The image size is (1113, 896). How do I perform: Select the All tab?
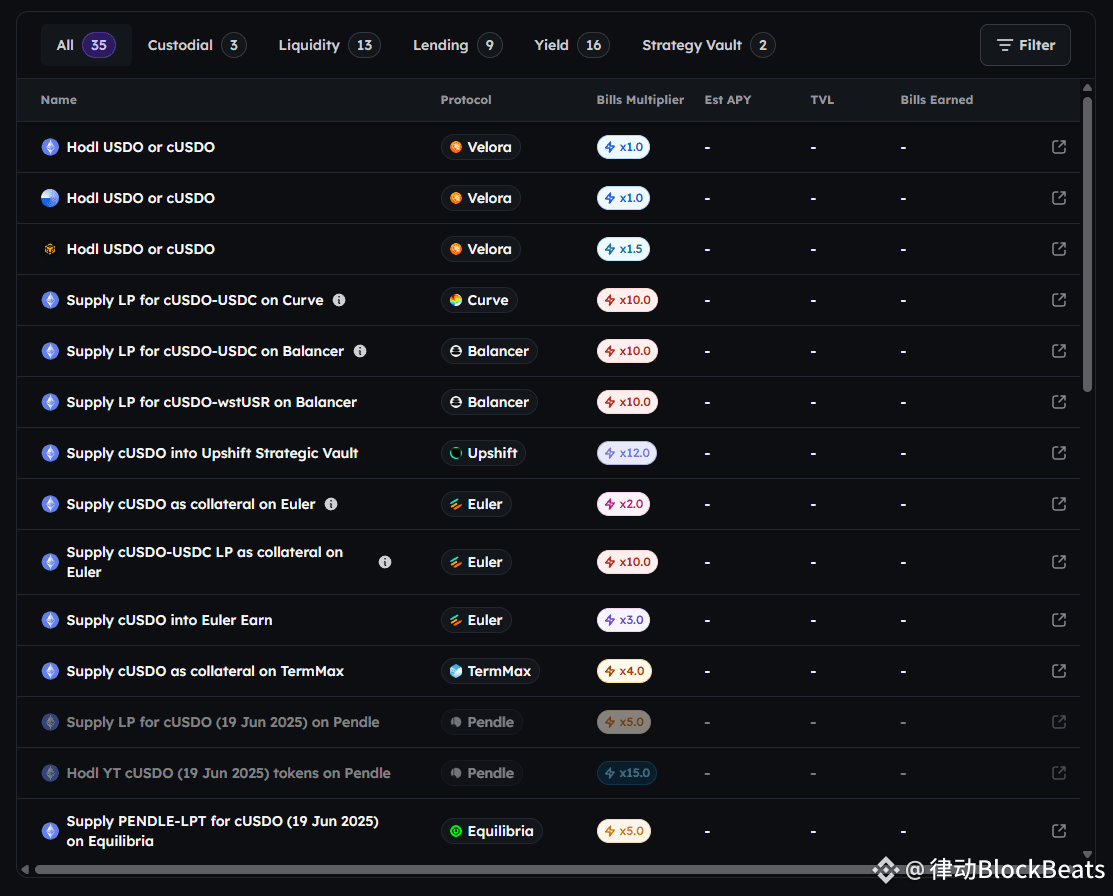pyautogui.click(x=86, y=45)
